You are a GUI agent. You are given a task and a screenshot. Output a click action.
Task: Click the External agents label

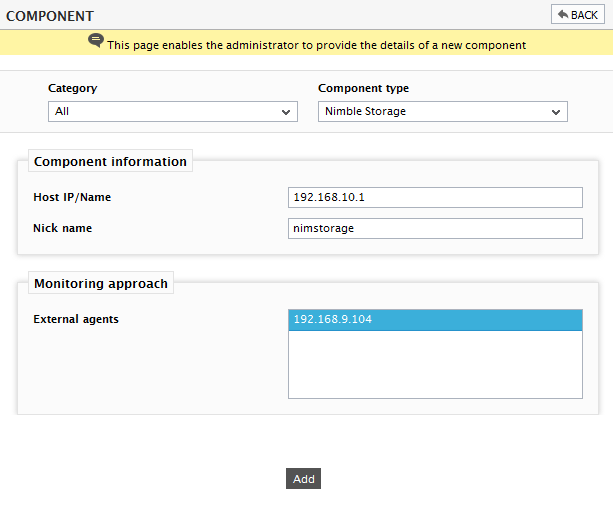[x=76, y=319]
